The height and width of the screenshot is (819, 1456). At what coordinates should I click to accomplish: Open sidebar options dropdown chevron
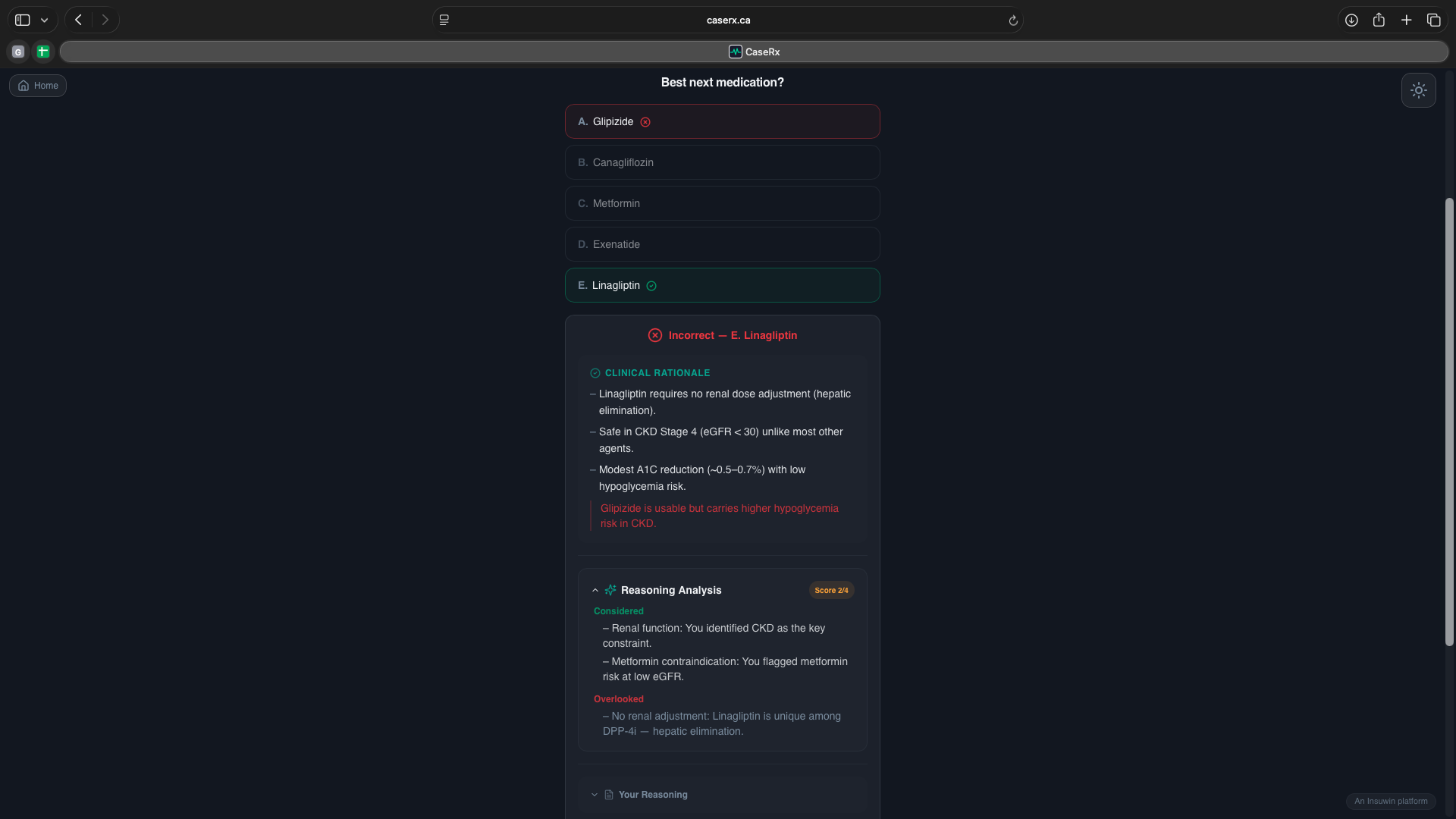[45, 20]
